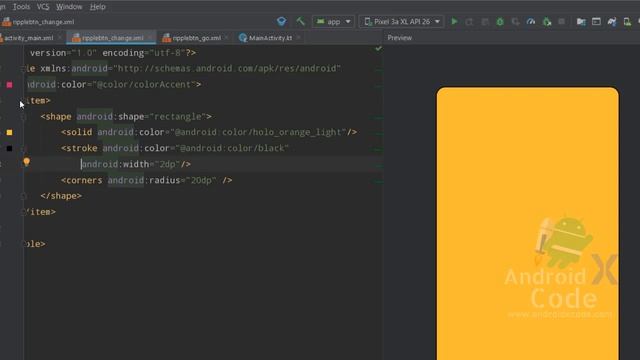
Task: Close the activity_main.xml tab
Action: pos(60,38)
